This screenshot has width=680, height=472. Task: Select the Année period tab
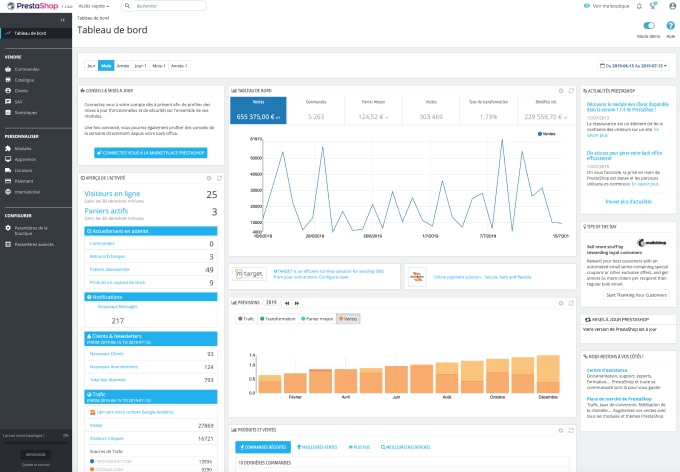tap(123, 66)
